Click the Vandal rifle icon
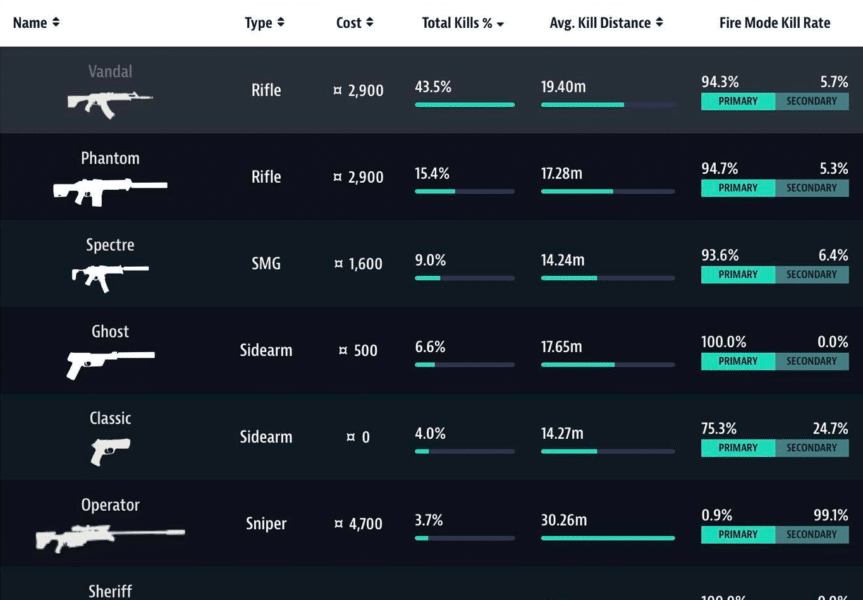Image resolution: width=863 pixels, height=600 pixels. pyautogui.click(x=110, y=105)
